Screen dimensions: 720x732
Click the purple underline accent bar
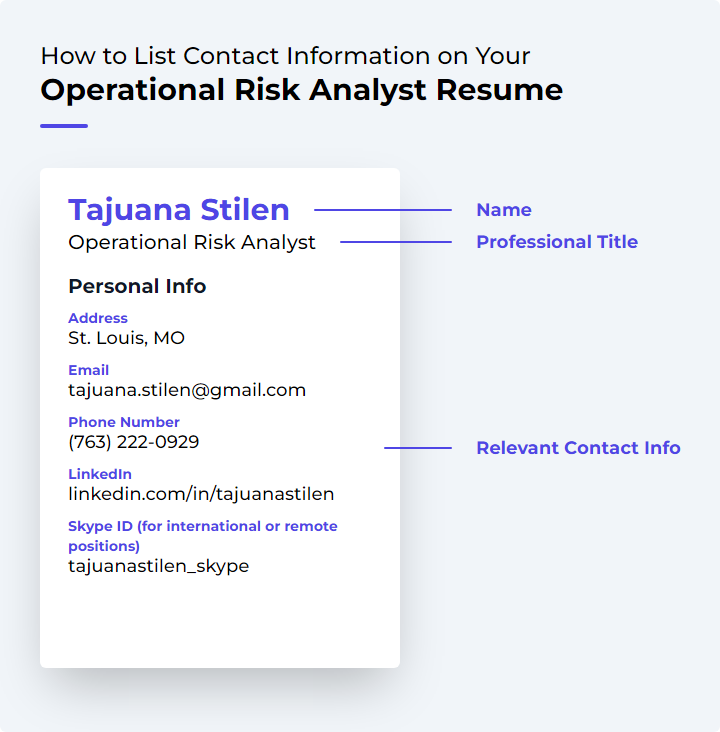click(x=64, y=126)
